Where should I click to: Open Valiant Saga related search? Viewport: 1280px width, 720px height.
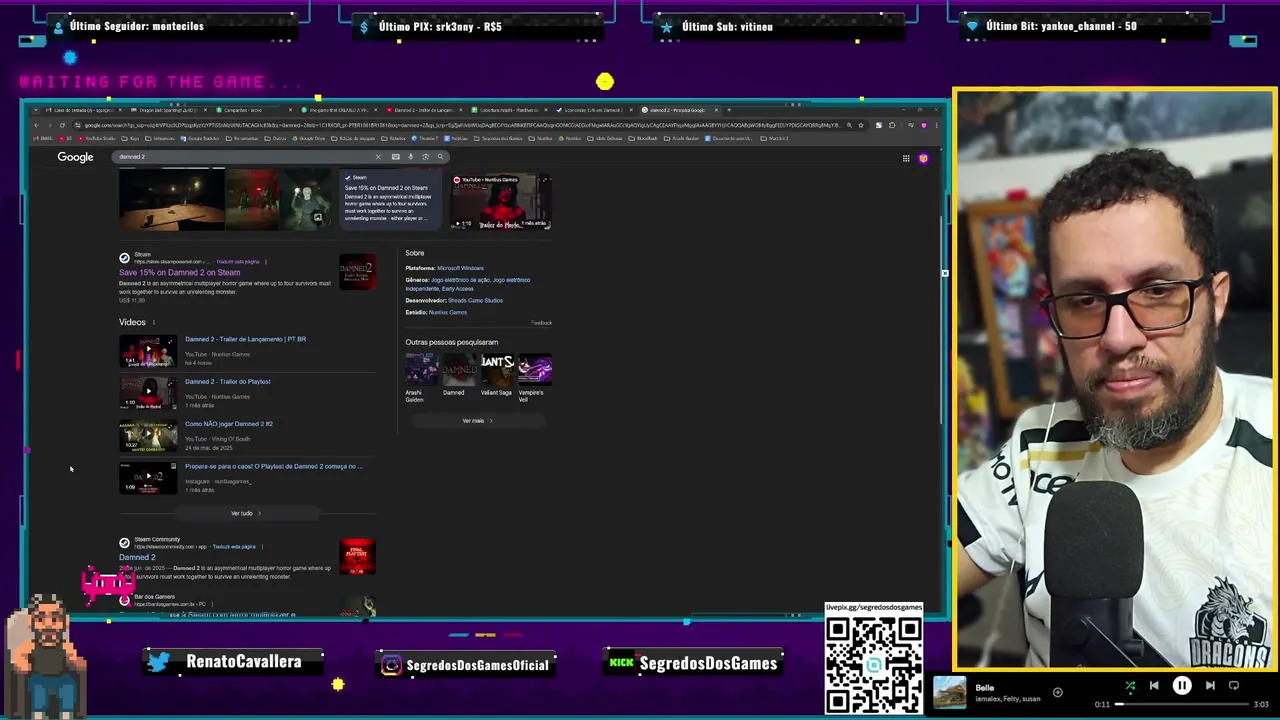[497, 375]
